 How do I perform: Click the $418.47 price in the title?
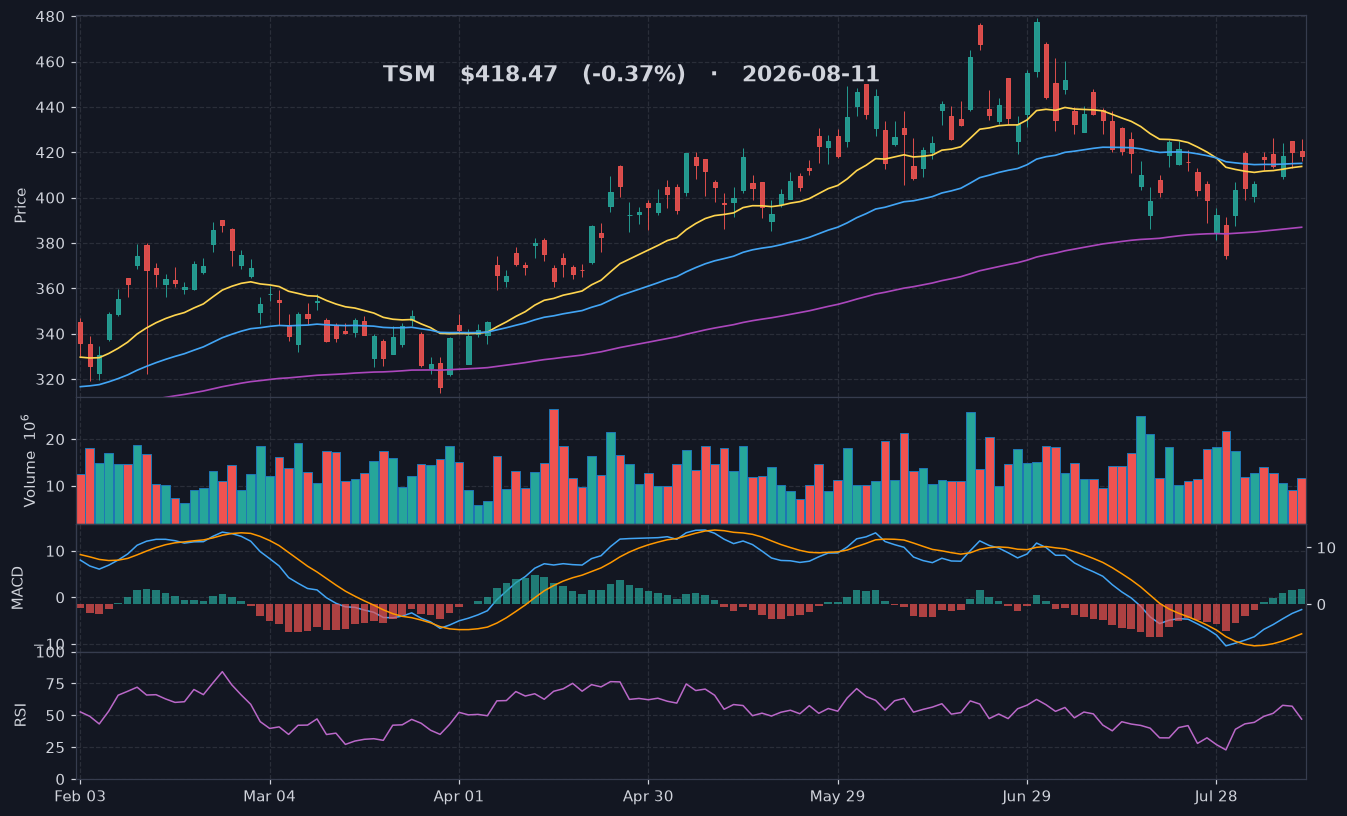pos(509,75)
